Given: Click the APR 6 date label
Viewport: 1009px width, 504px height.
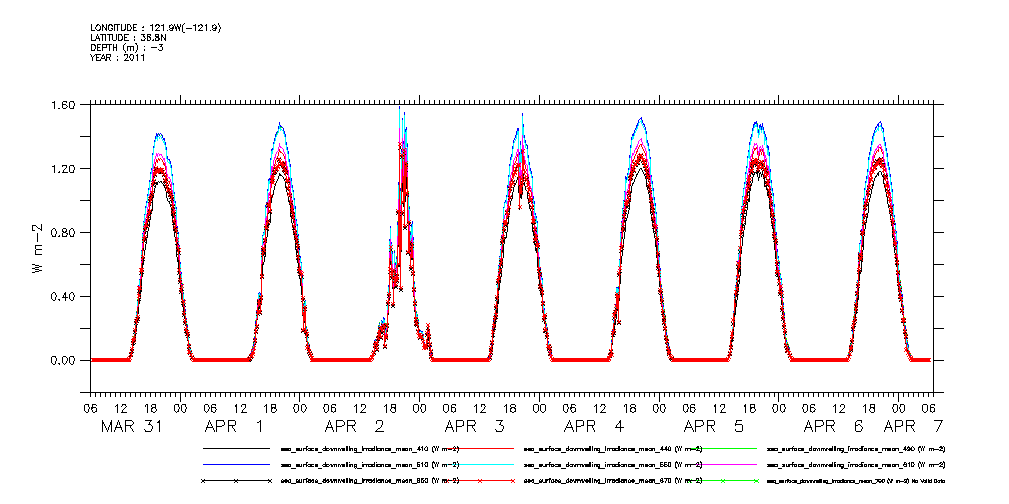Looking at the screenshot, I should point(833,426).
